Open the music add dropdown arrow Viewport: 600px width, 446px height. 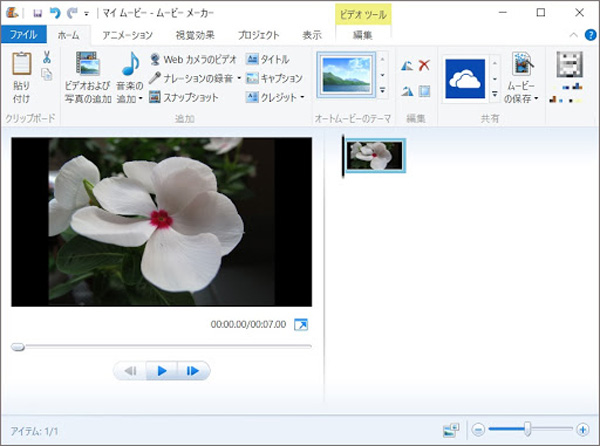coord(140,99)
